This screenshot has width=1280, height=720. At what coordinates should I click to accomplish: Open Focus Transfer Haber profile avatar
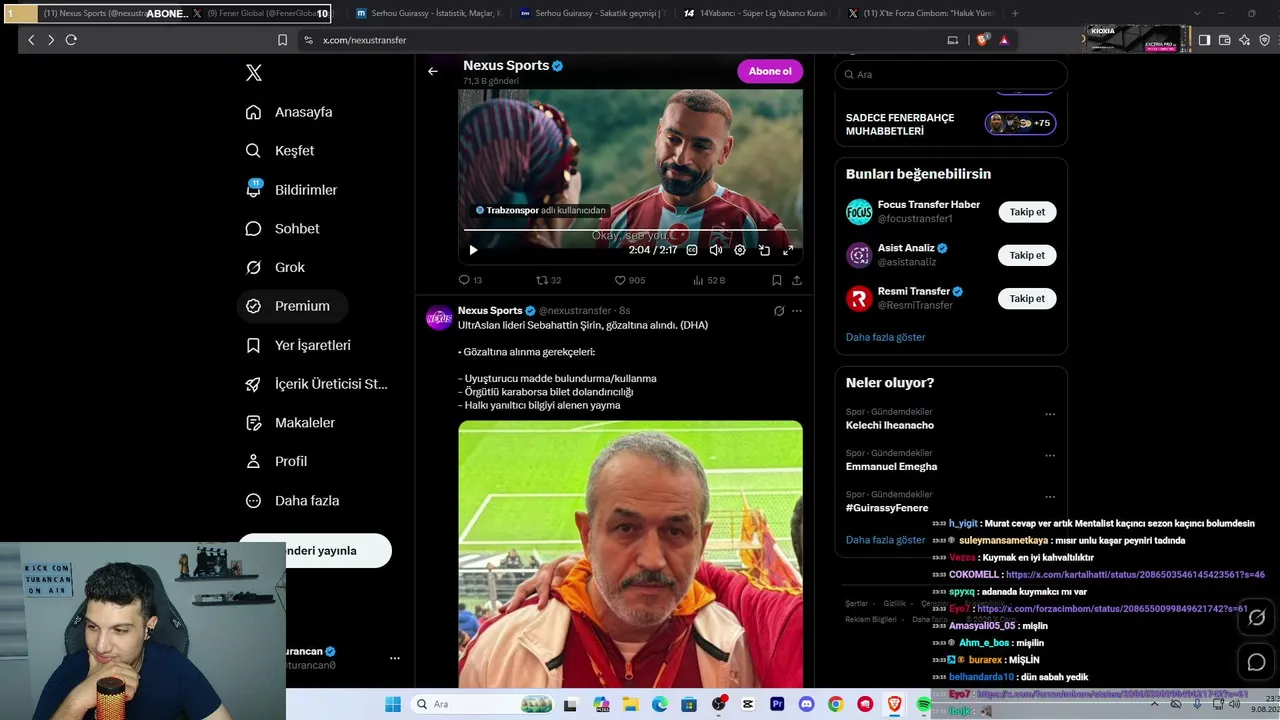(x=859, y=212)
